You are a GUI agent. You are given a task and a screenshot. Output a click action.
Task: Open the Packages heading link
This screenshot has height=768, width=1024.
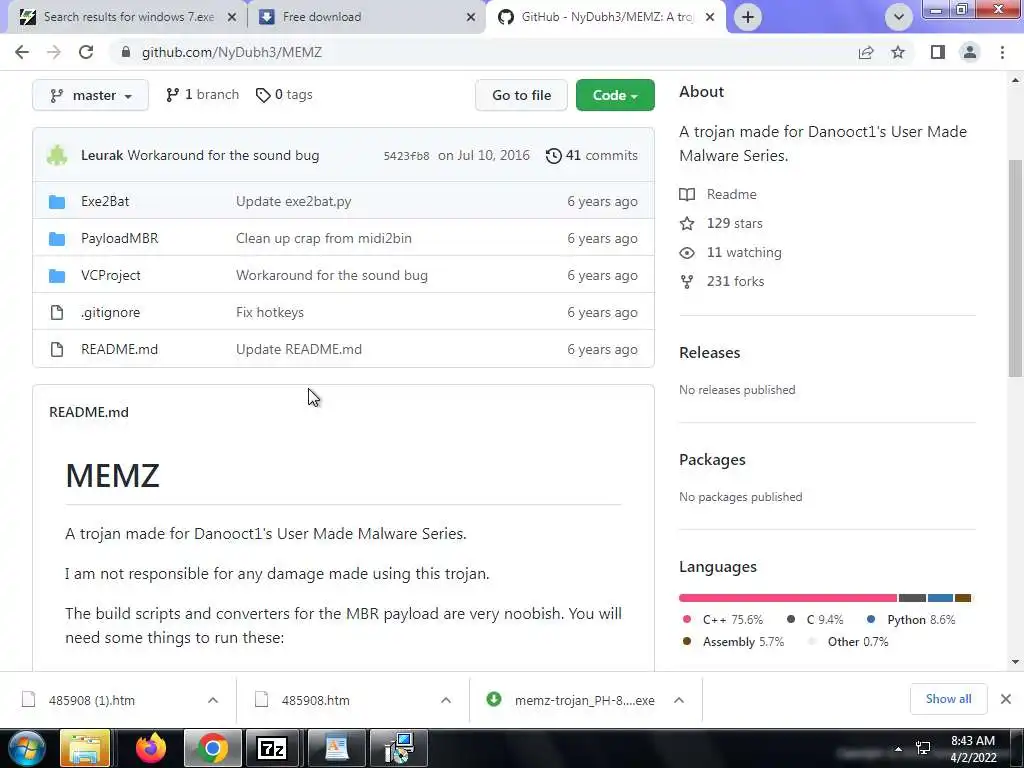[712, 460]
